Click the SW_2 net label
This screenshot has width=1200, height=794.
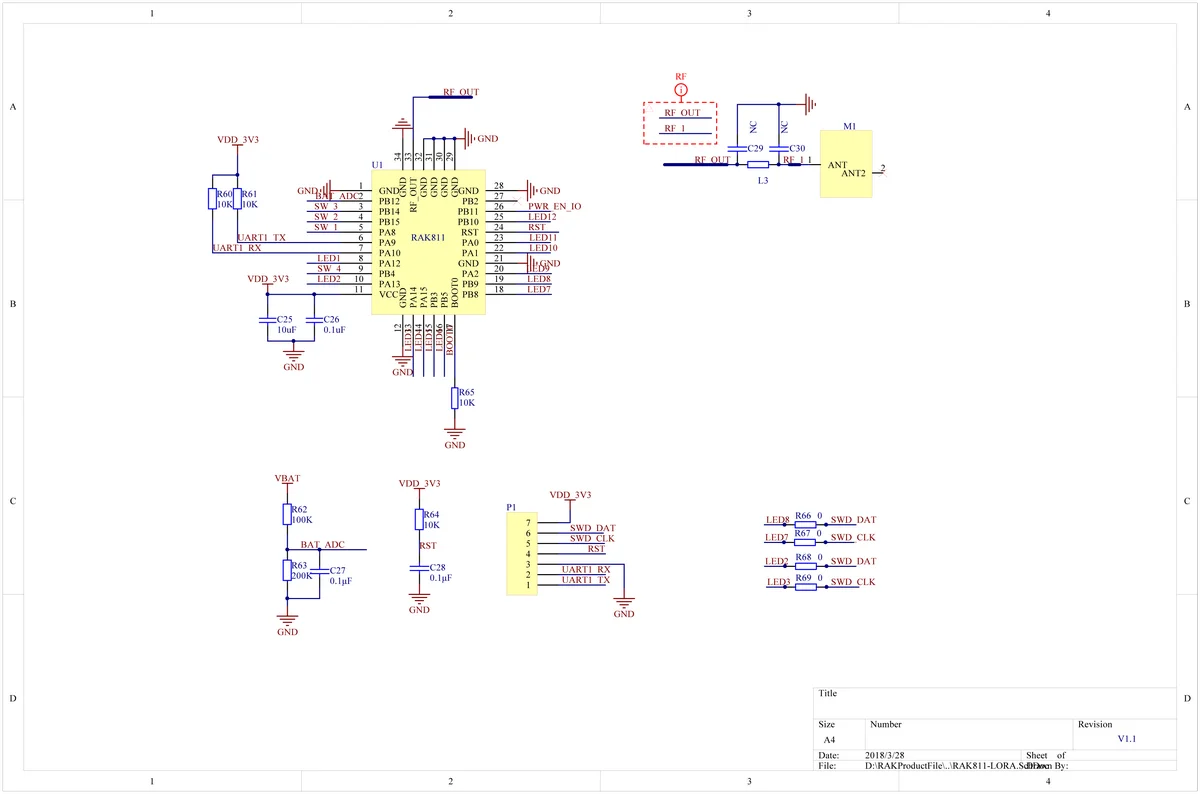(326, 216)
